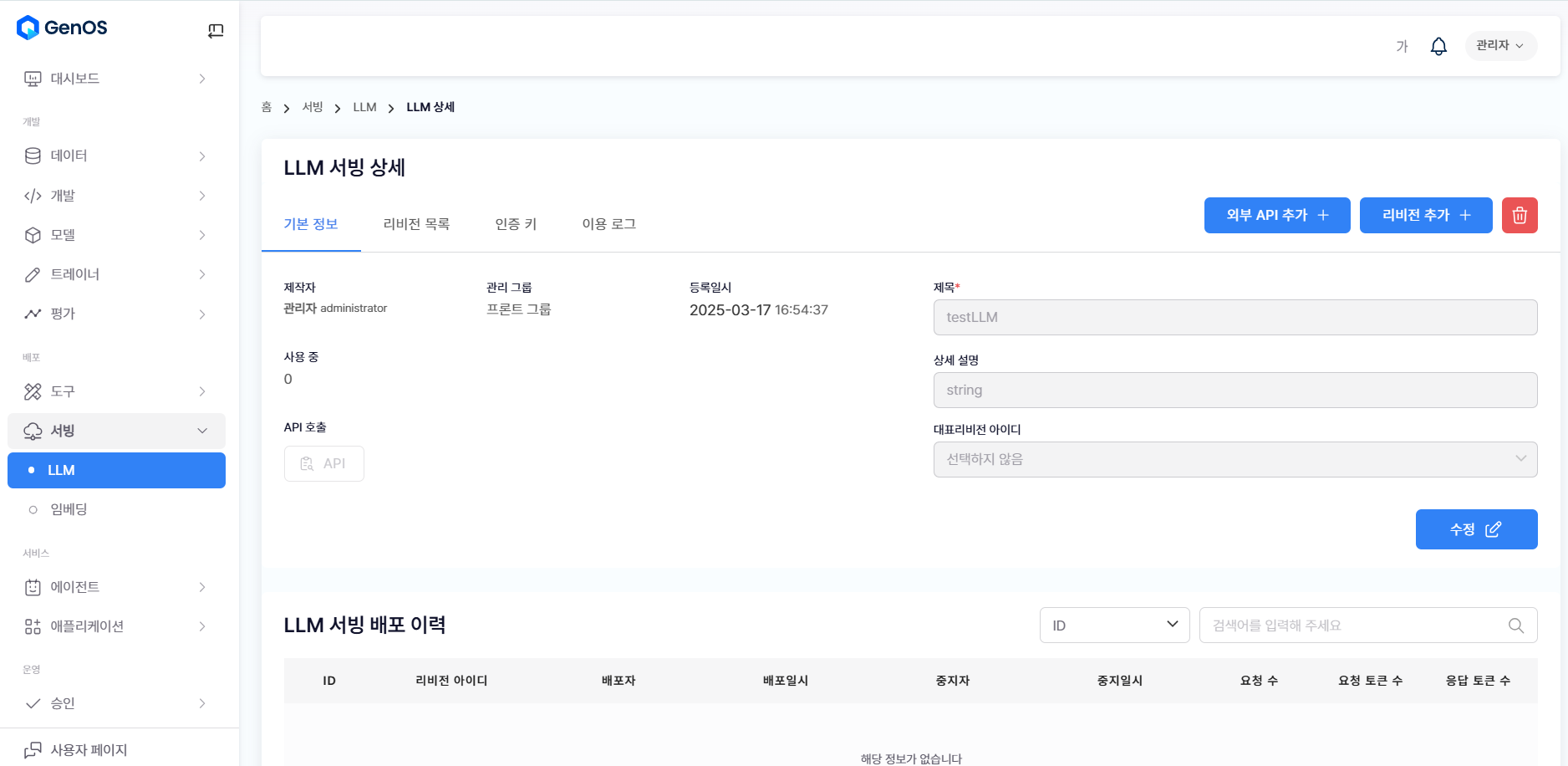Viewport: 1568px width, 766px height.
Task: Click the font size '가' icon
Action: click(x=1402, y=46)
